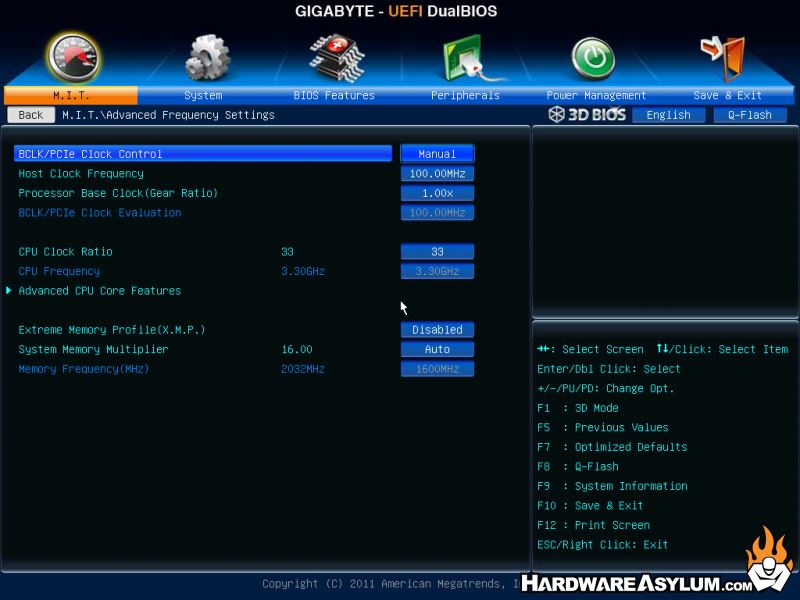Click the F9 : System Information help line
This screenshot has width=800, height=600.
click(612, 486)
